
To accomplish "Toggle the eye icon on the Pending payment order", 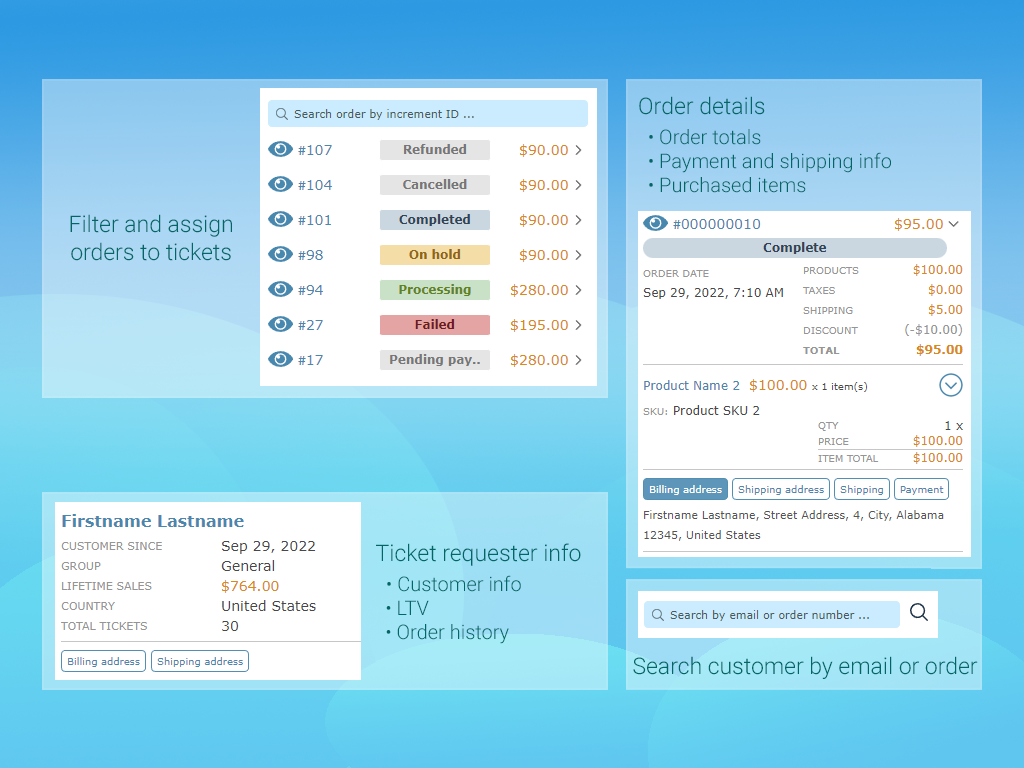I will click(281, 359).
